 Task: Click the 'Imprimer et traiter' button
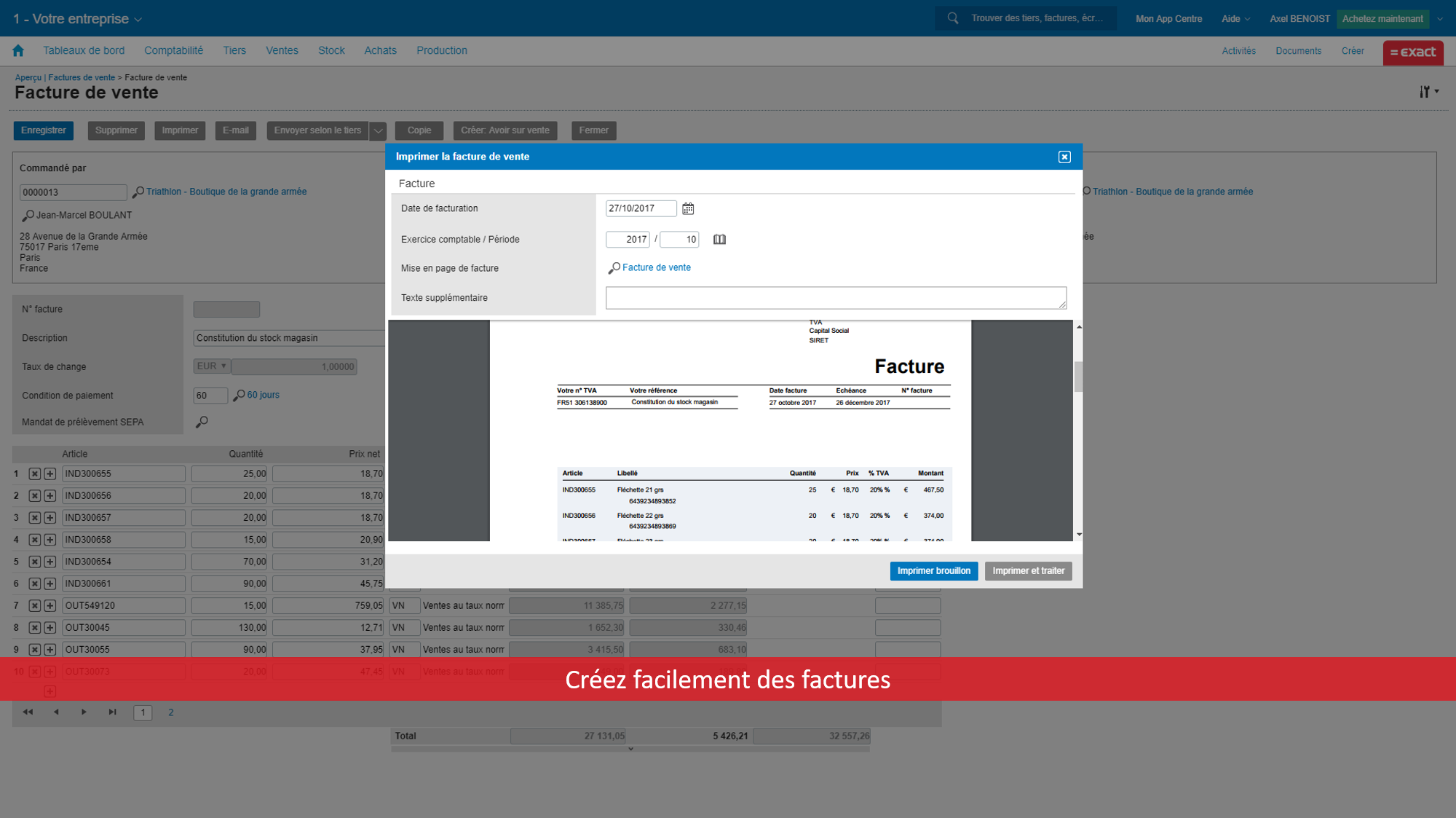coord(1028,570)
